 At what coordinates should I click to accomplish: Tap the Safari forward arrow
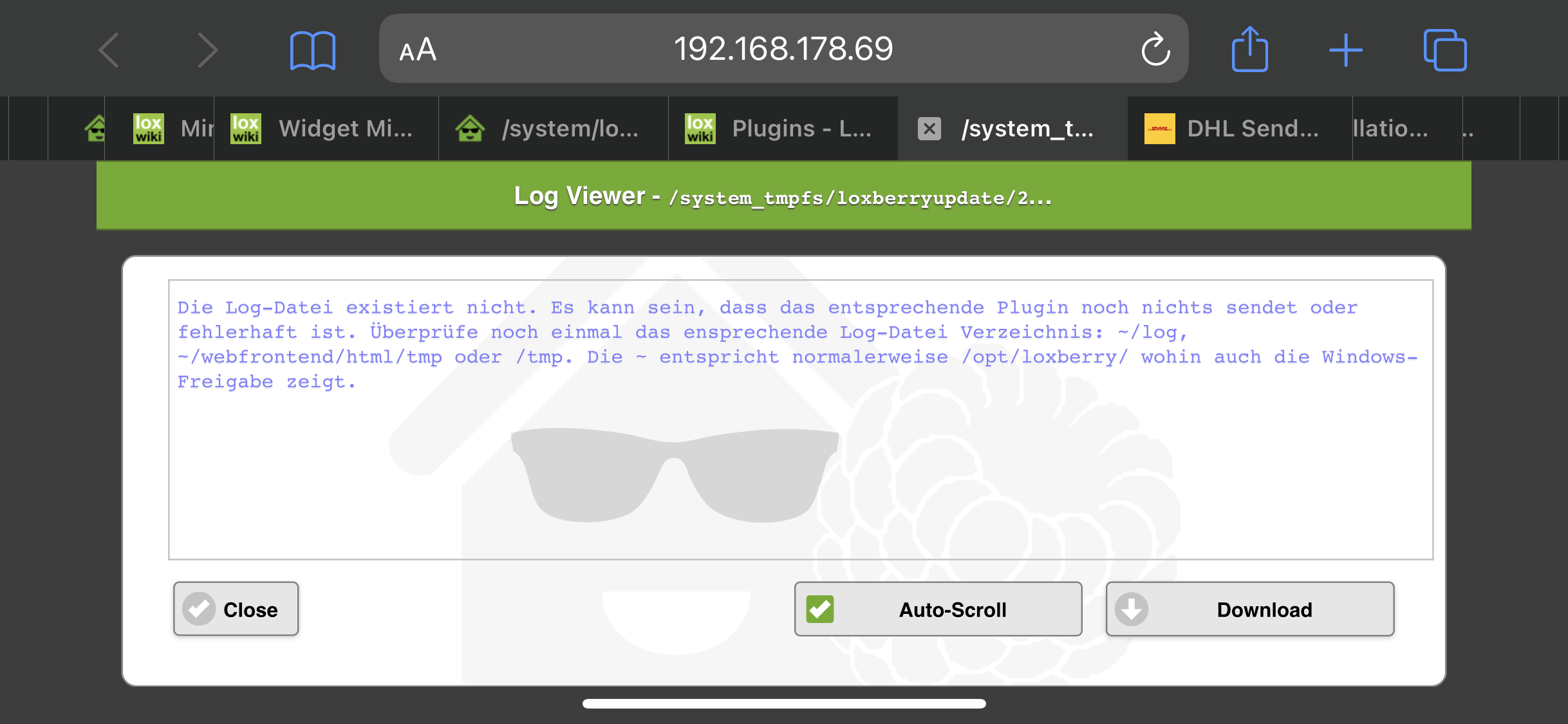point(207,50)
